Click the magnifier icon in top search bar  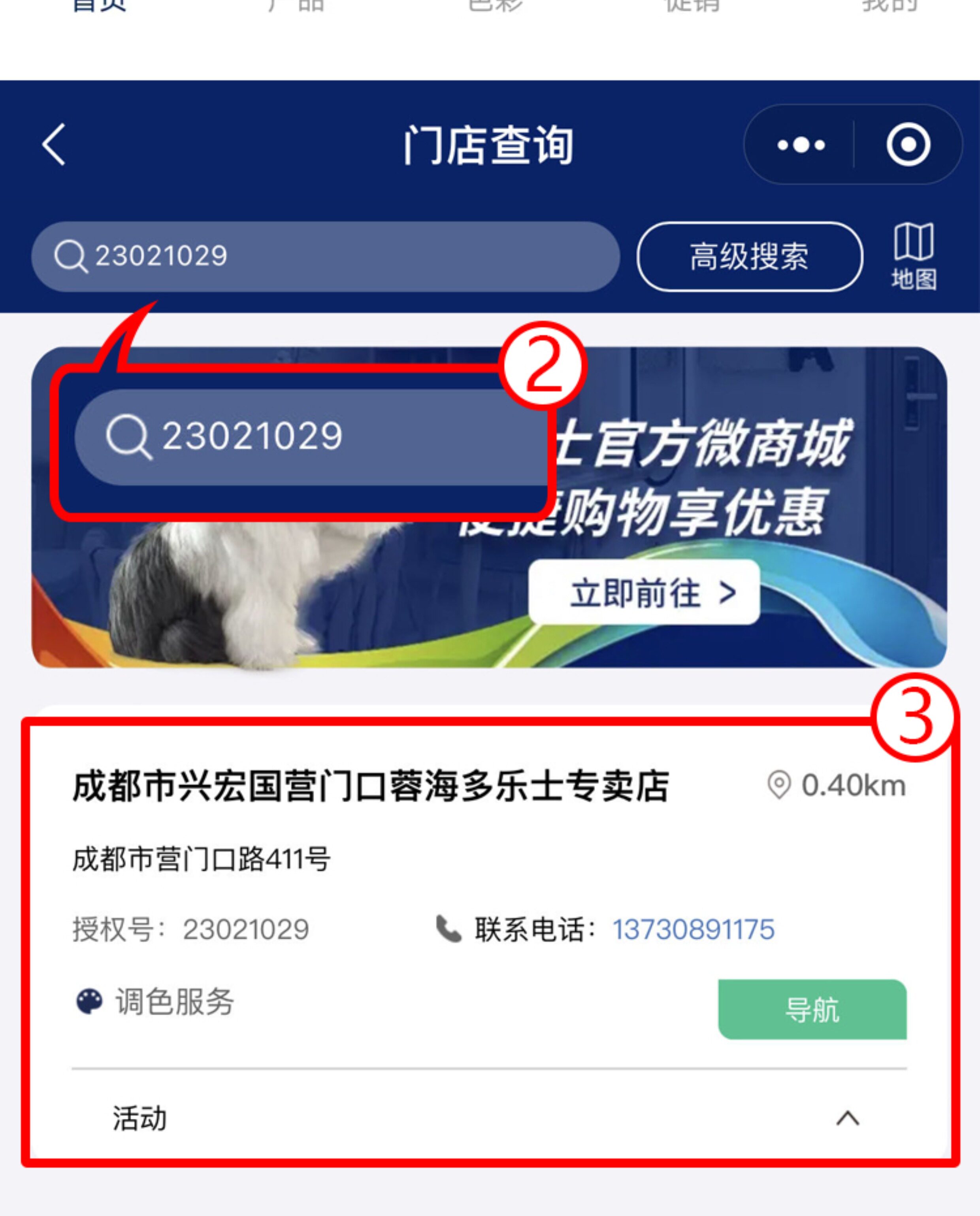tap(71, 257)
